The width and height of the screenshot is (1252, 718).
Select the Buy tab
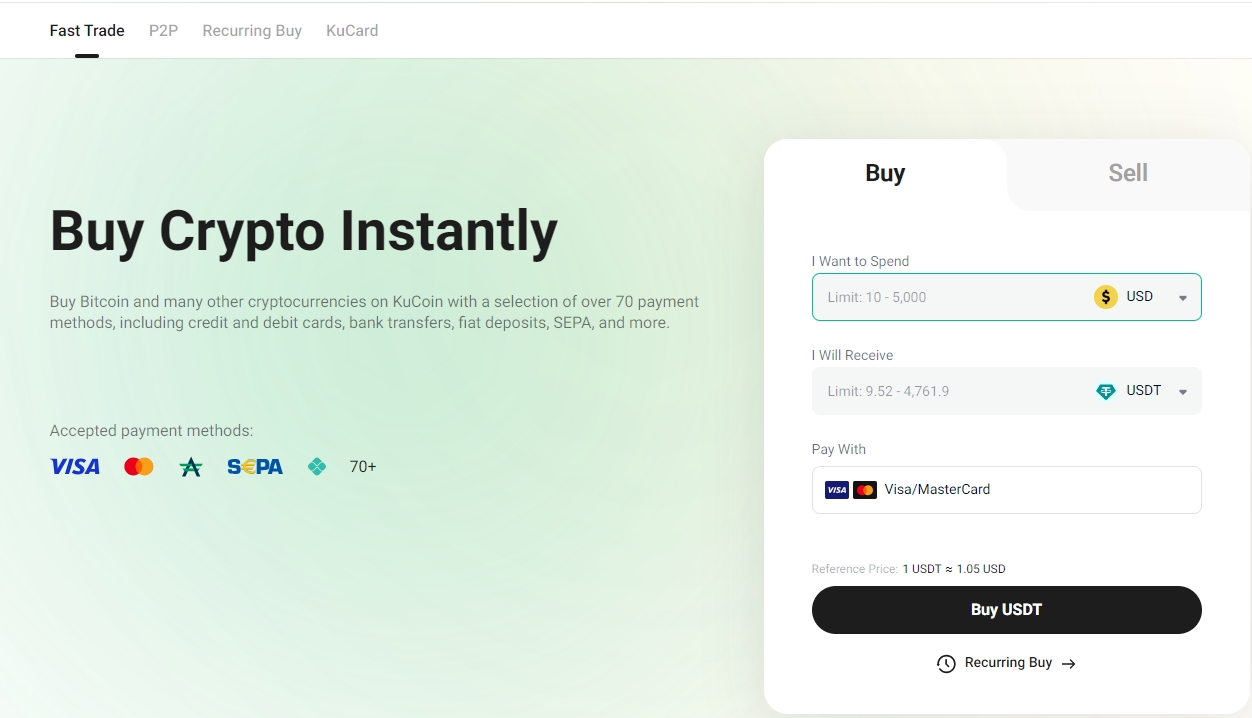coord(885,173)
